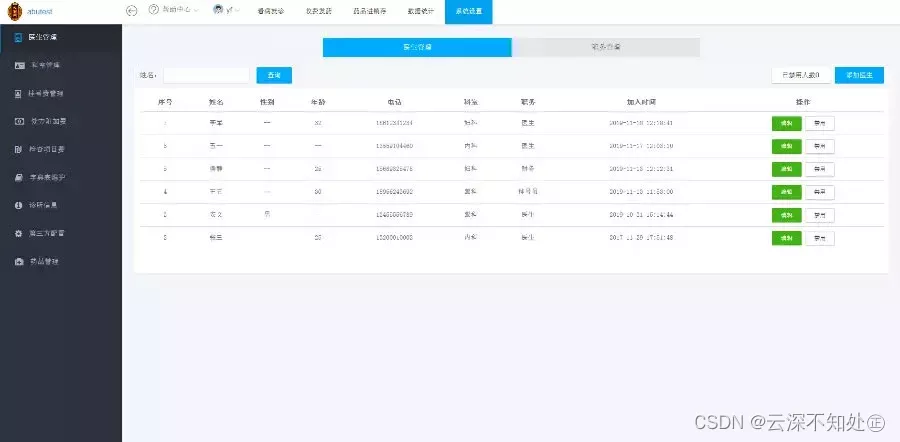Click the name cell 王一
This screenshot has width=900, height=442.
click(216, 146)
